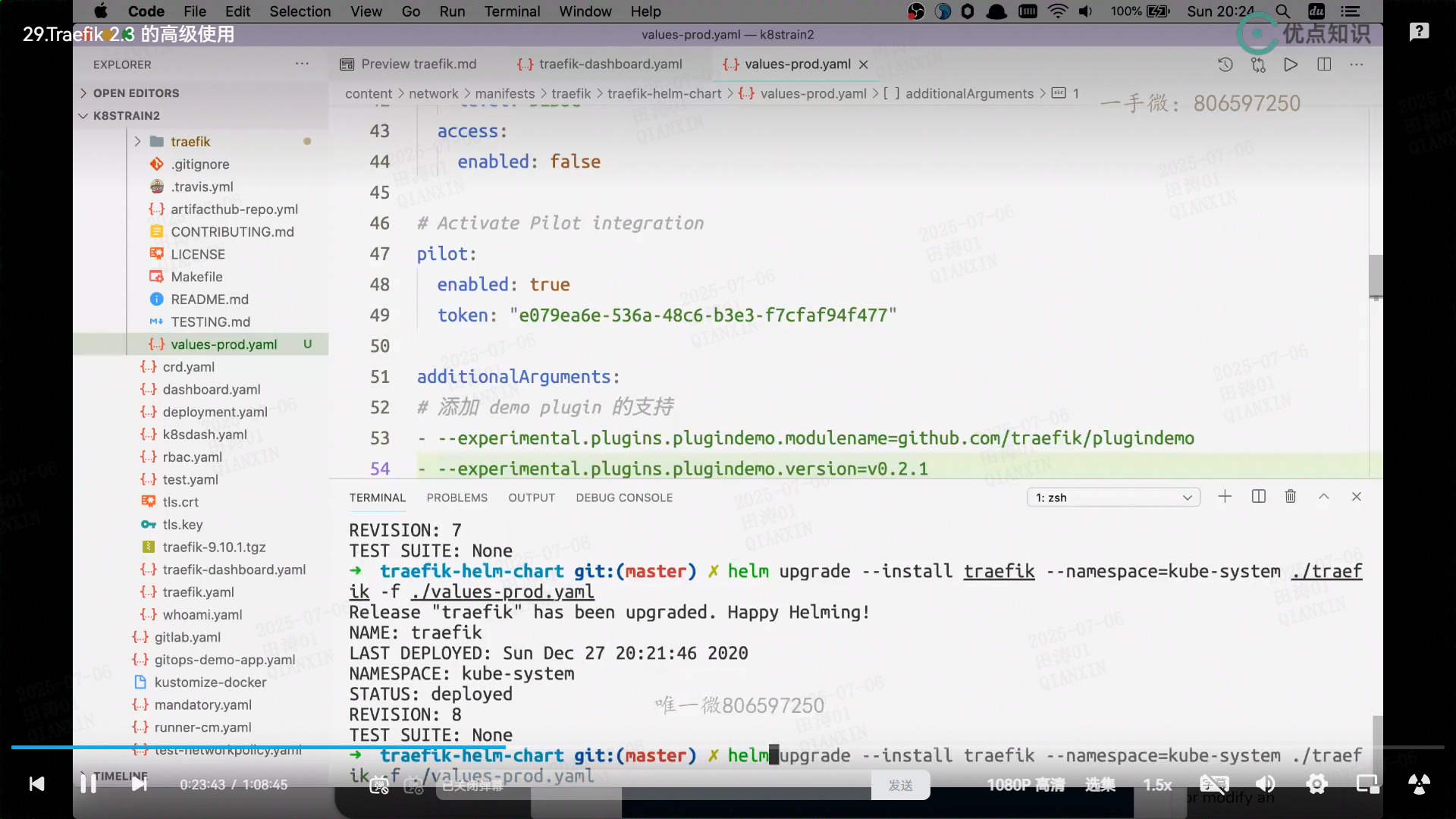Screen dimensions: 1456x819
Task: Click the Run play icon in editor toolbar
Action: click(1291, 64)
